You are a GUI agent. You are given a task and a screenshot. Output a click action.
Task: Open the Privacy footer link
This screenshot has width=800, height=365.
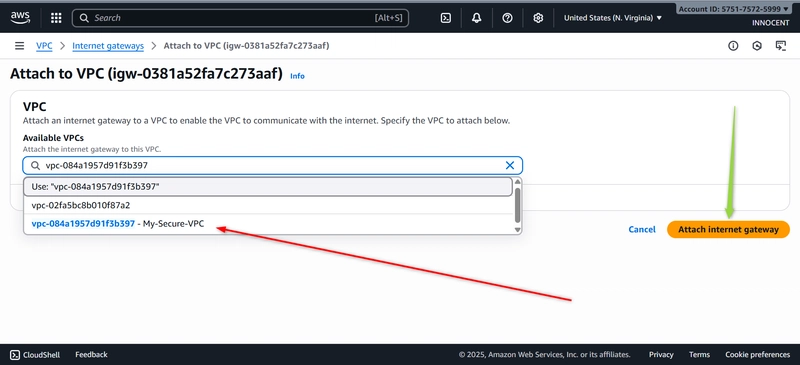pyautogui.click(x=661, y=354)
